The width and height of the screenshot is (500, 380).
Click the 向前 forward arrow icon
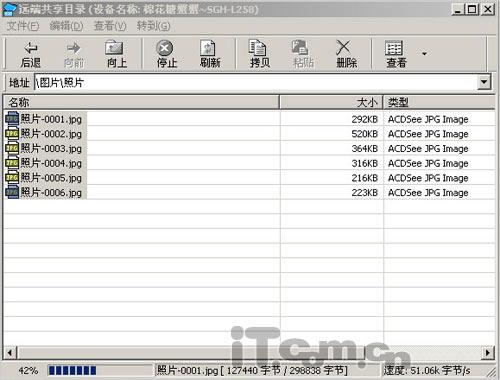(73, 48)
